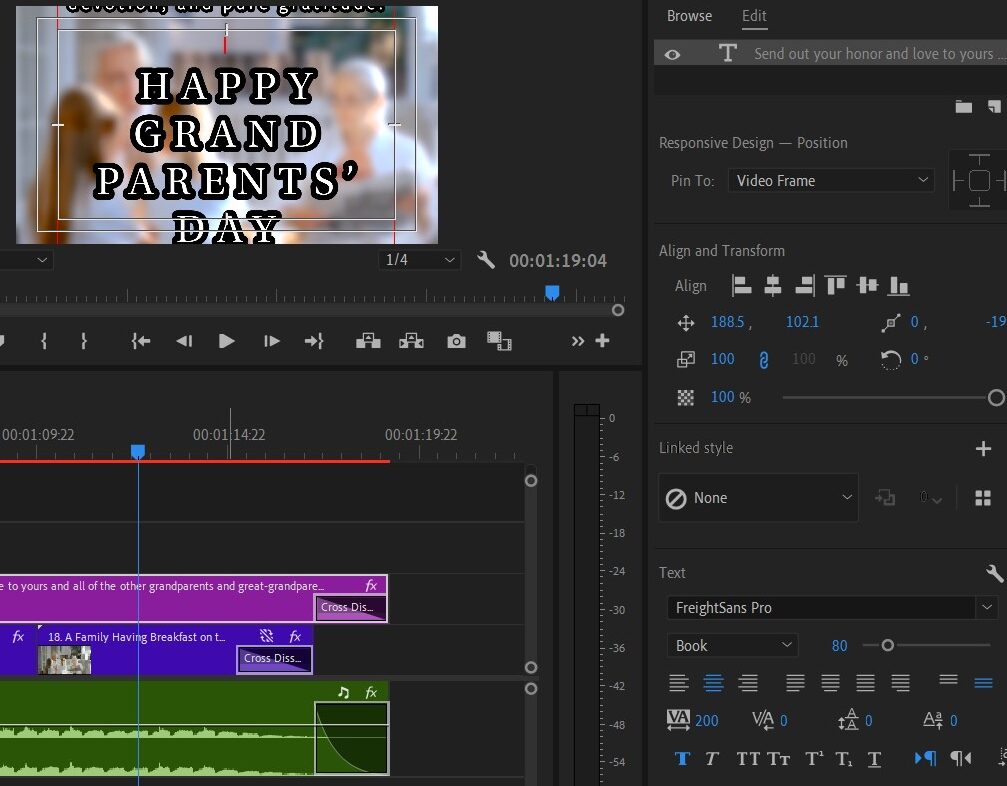Toggle faux bold
The width and height of the screenshot is (1007, 786).
pos(682,759)
